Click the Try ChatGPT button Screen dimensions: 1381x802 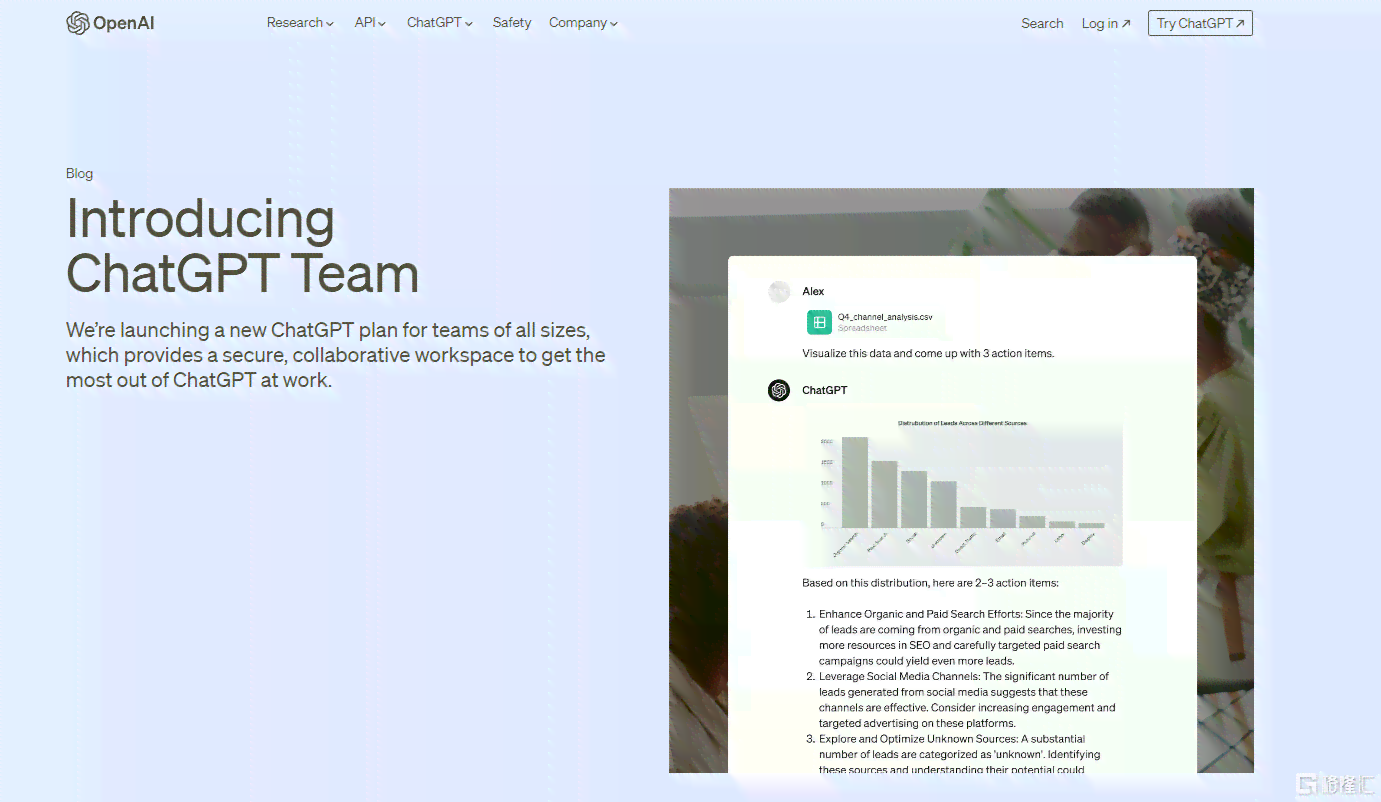coord(1200,23)
